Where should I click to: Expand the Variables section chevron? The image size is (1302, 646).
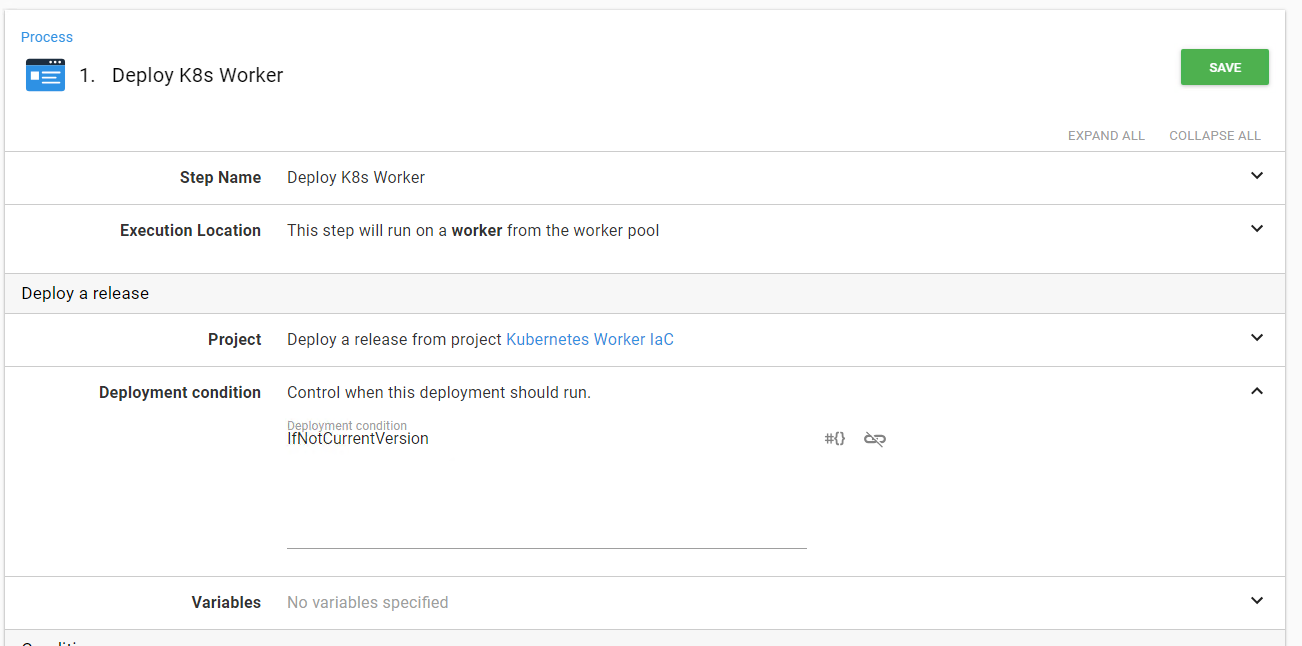(x=1257, y=601)
